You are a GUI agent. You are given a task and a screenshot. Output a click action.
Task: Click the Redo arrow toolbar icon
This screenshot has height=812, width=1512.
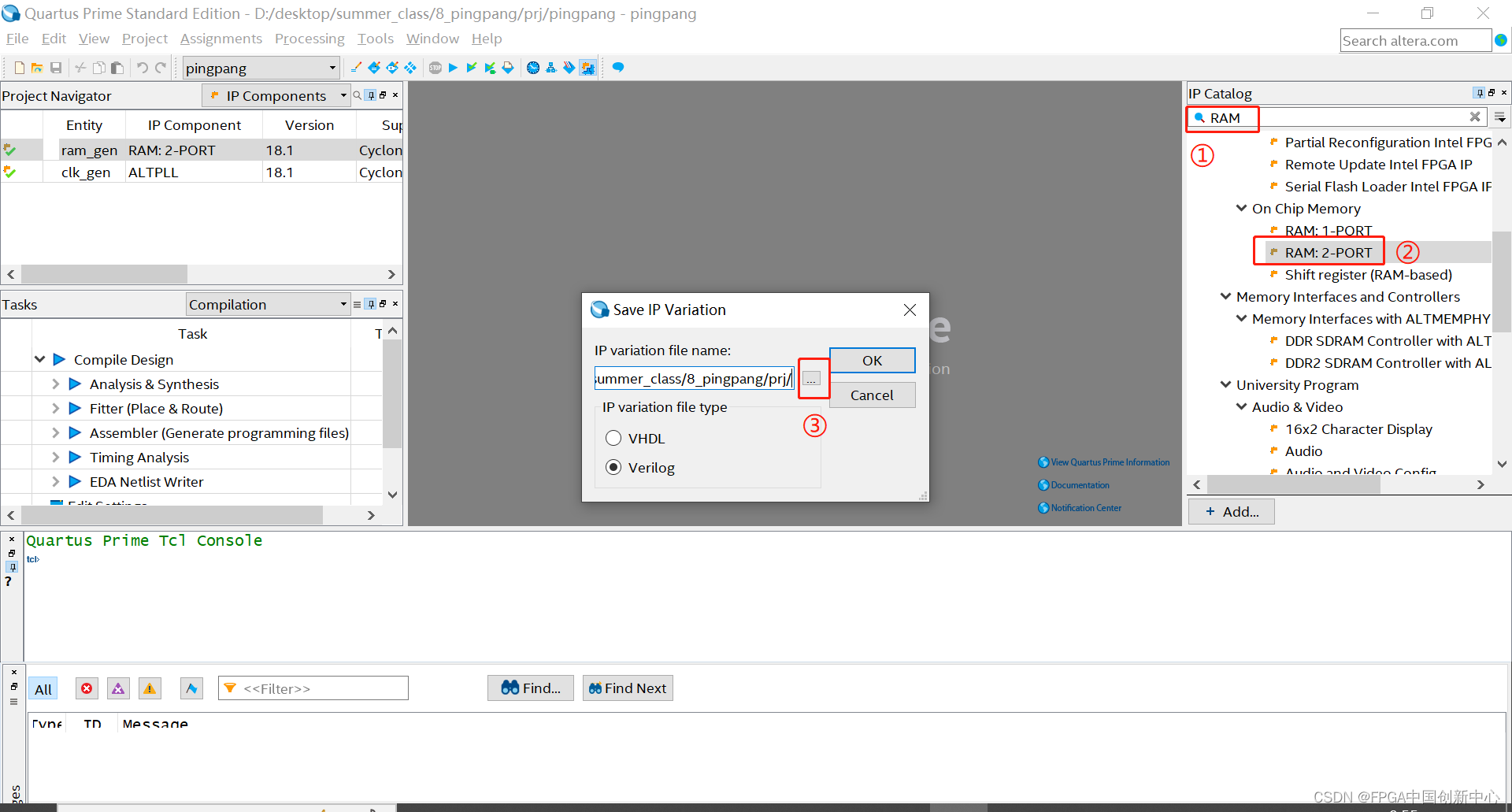(x=161, y=68)
